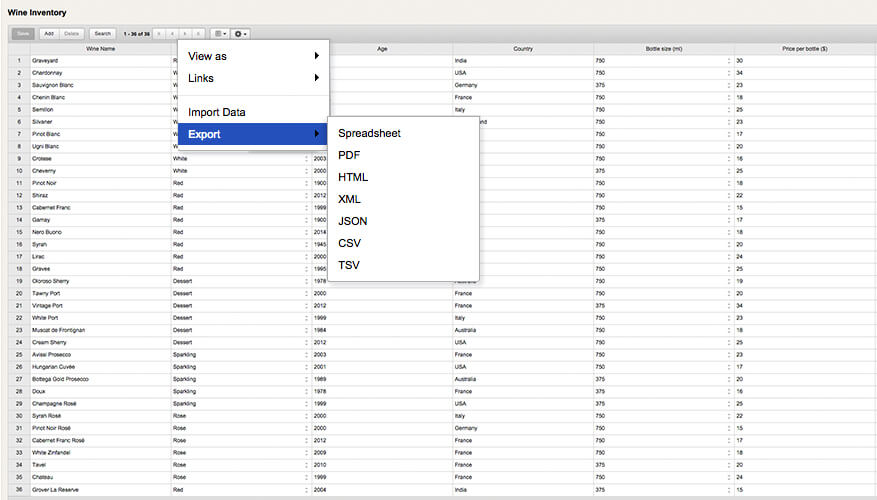The height and width of the screenshot is (500, 877).
Task: Select the Tawny Port cell
Action: (x=101, y=293)
